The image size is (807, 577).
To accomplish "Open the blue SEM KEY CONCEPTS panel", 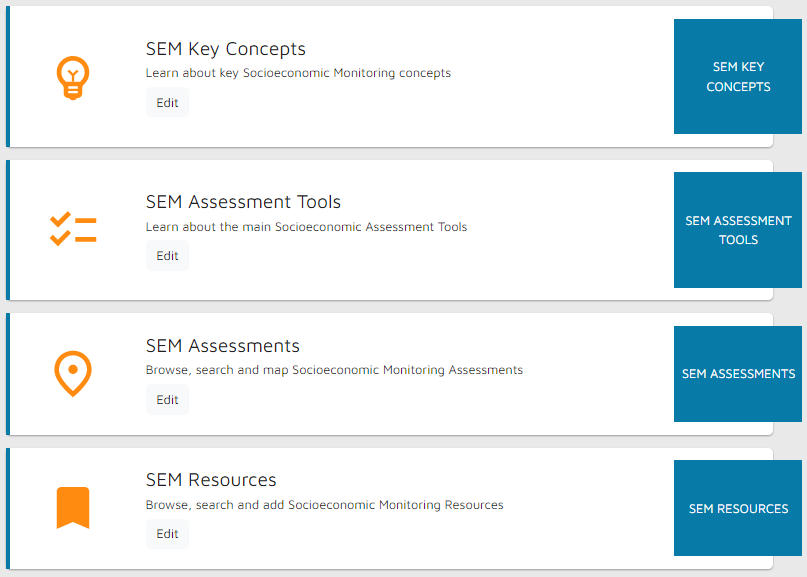I will coord(738,77).
